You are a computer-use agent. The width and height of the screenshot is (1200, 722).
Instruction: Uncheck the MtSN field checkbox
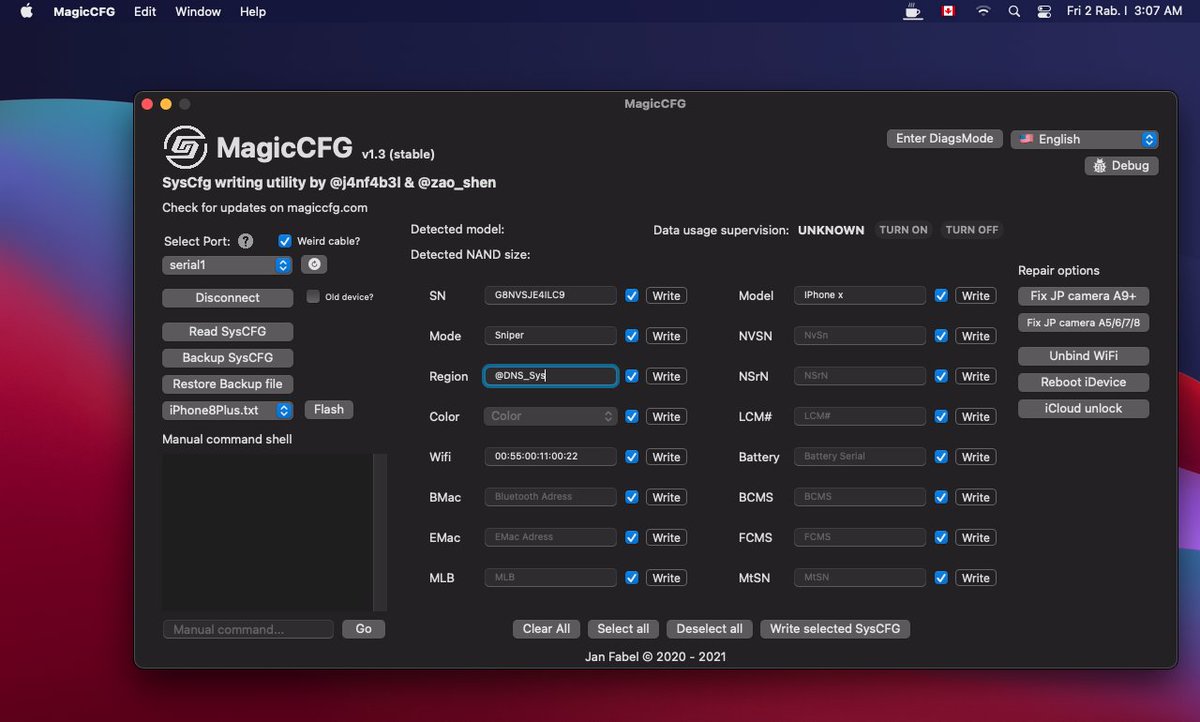941,577
